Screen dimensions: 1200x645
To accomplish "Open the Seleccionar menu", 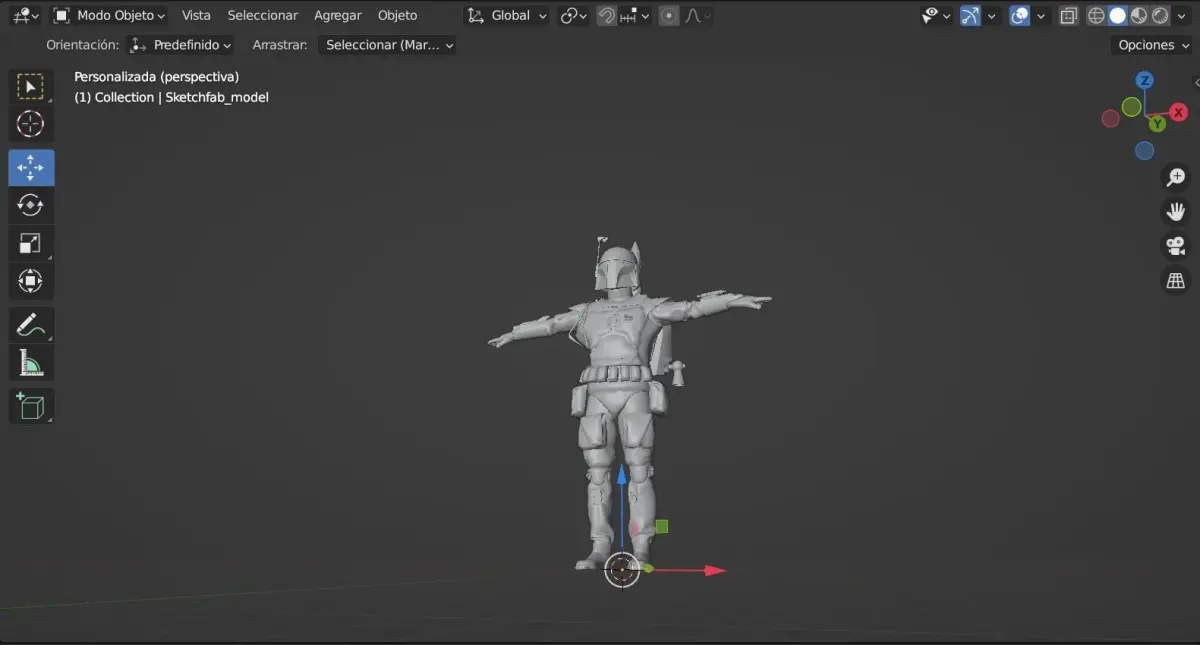I will click(x=263, y=16).
